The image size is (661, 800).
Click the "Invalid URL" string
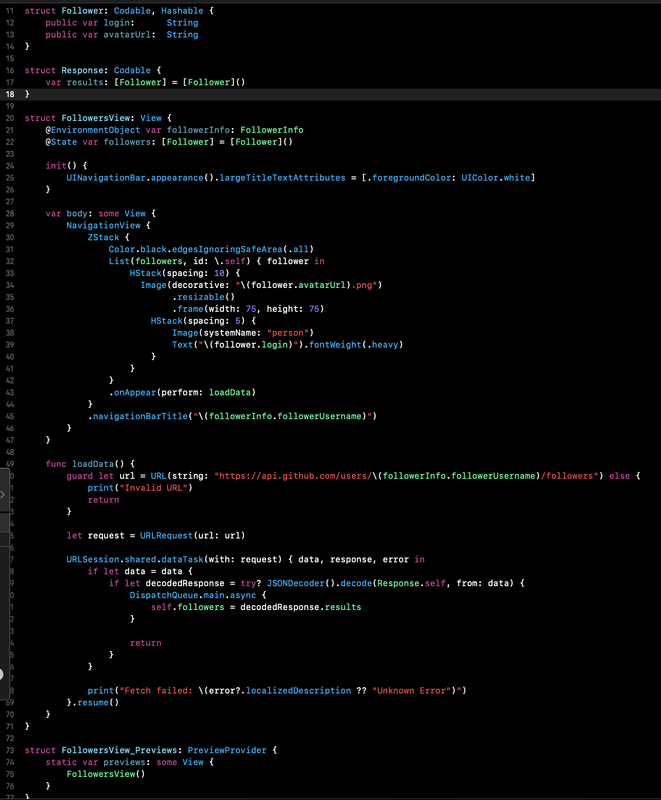click(156, 488)
